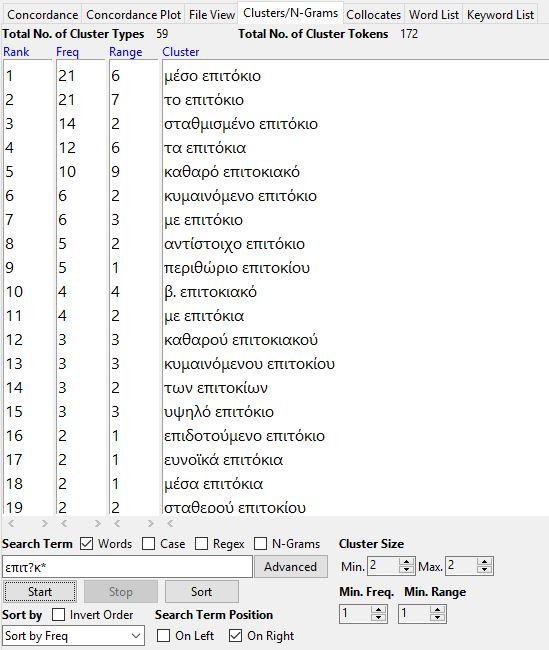
Task: Uncheck On Right search term position
Action: (235, 635)
